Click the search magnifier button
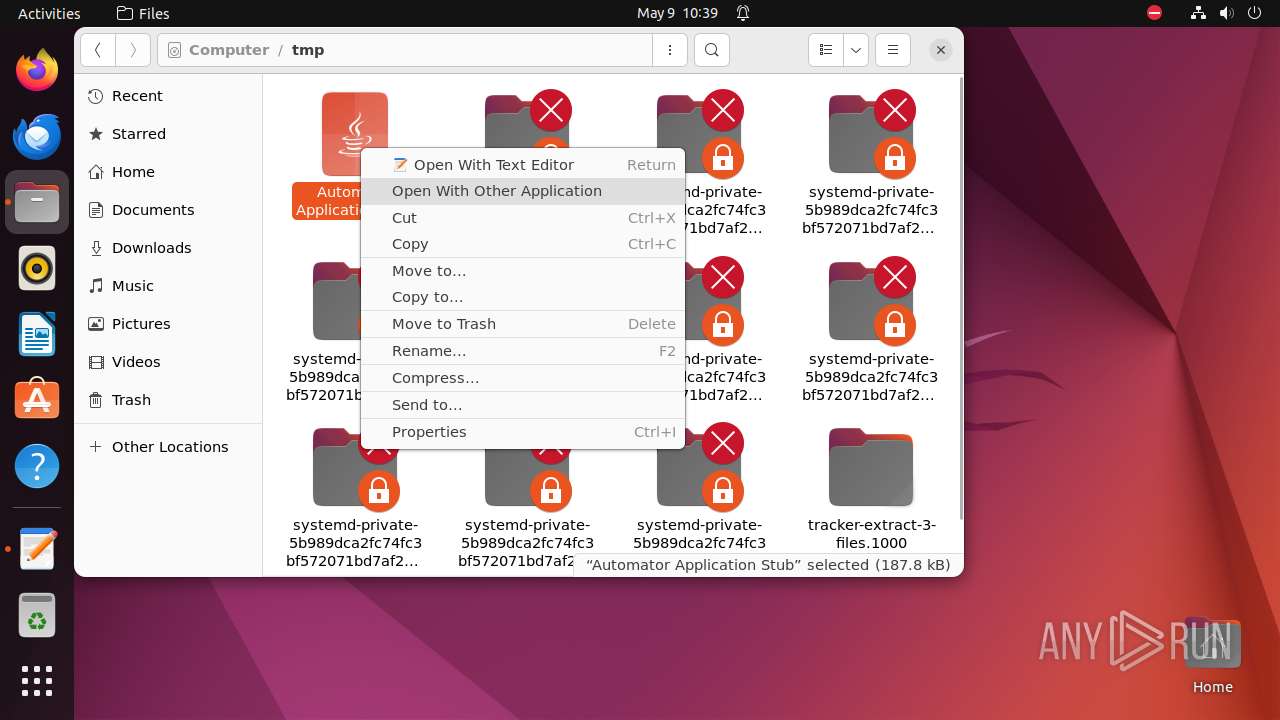Screen dimensions: 1280x720 [x=711, y=50]
